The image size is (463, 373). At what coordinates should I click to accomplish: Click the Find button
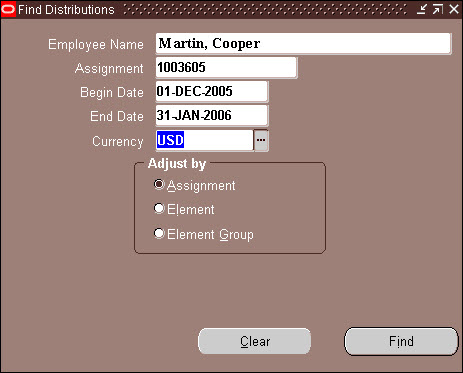(x=401, y=341)
